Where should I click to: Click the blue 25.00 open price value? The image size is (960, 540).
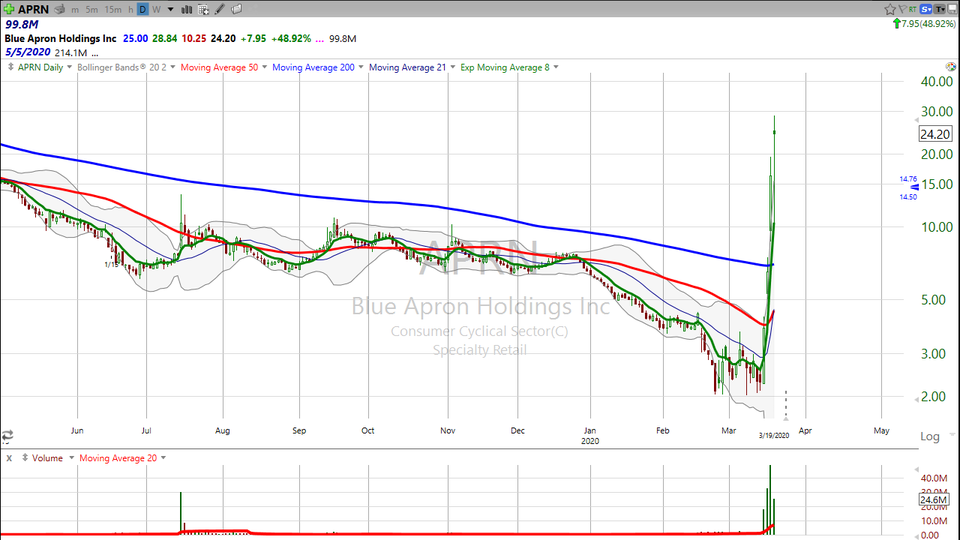click(x=135, y=39)
